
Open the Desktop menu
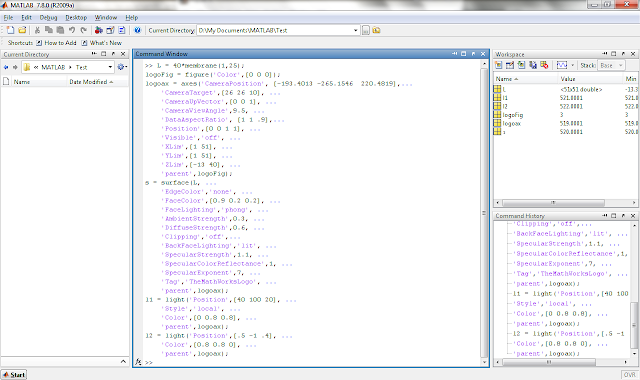pos(76,18)
